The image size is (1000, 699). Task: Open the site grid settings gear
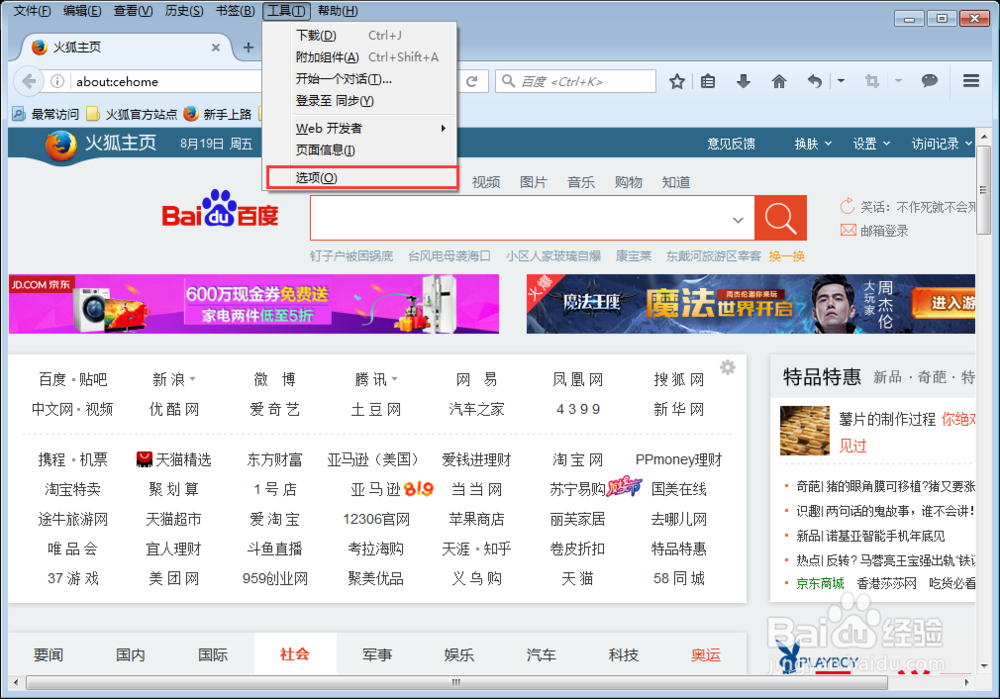728,367
